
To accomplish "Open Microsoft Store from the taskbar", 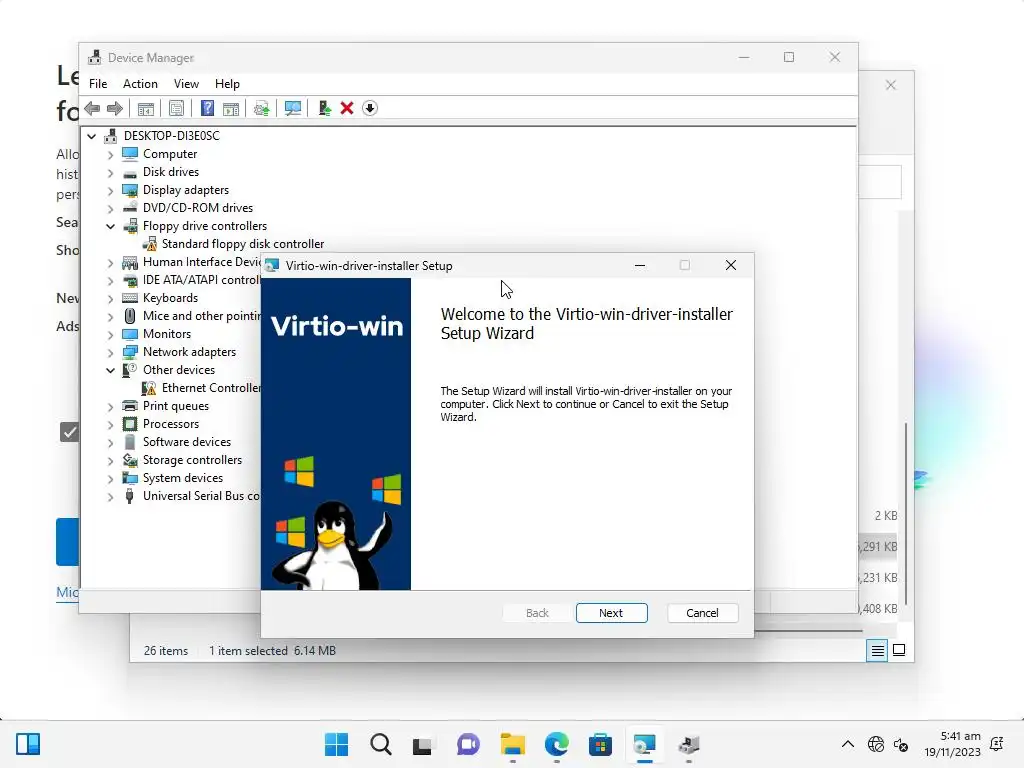I will (x=600, y=744).
